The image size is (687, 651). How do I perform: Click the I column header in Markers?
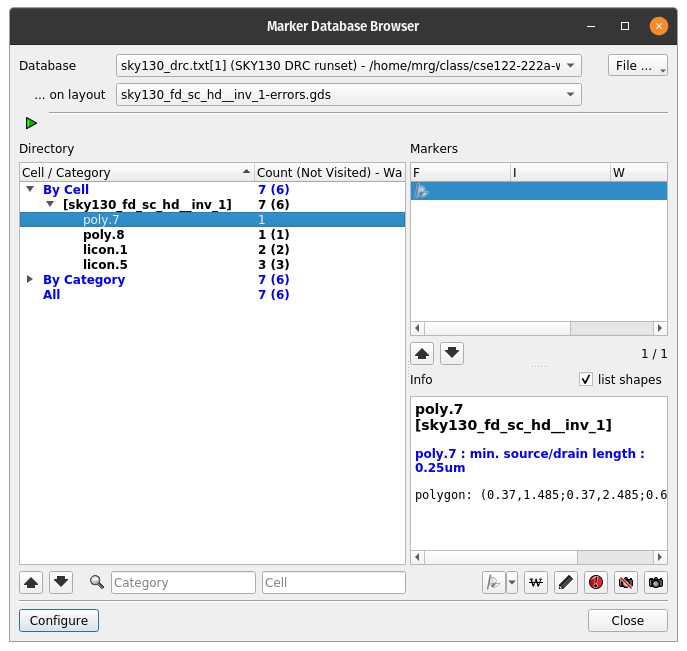click(560, 173)
